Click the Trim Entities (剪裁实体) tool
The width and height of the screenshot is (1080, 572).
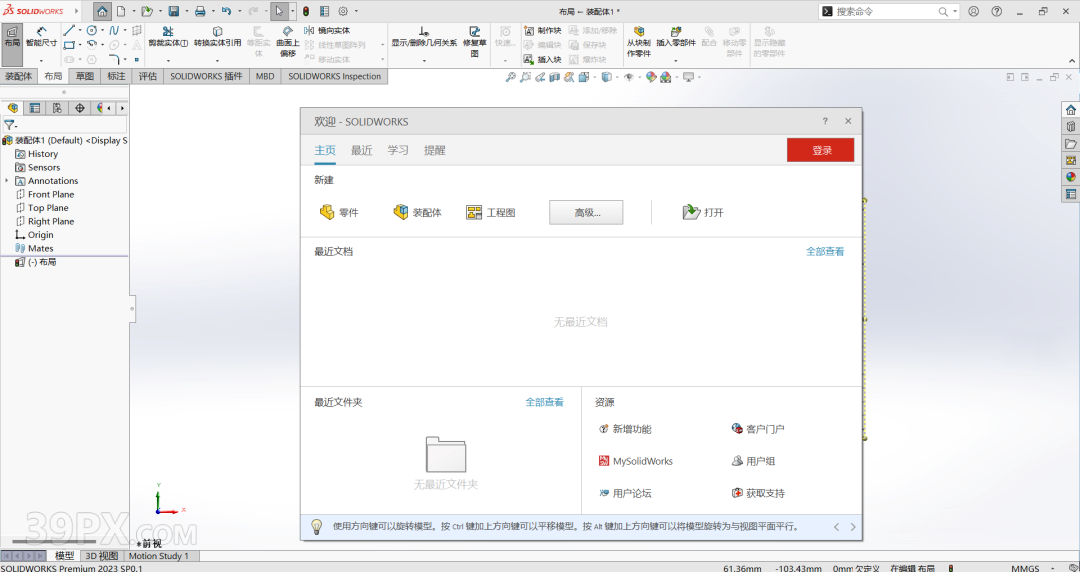(168, 37)
